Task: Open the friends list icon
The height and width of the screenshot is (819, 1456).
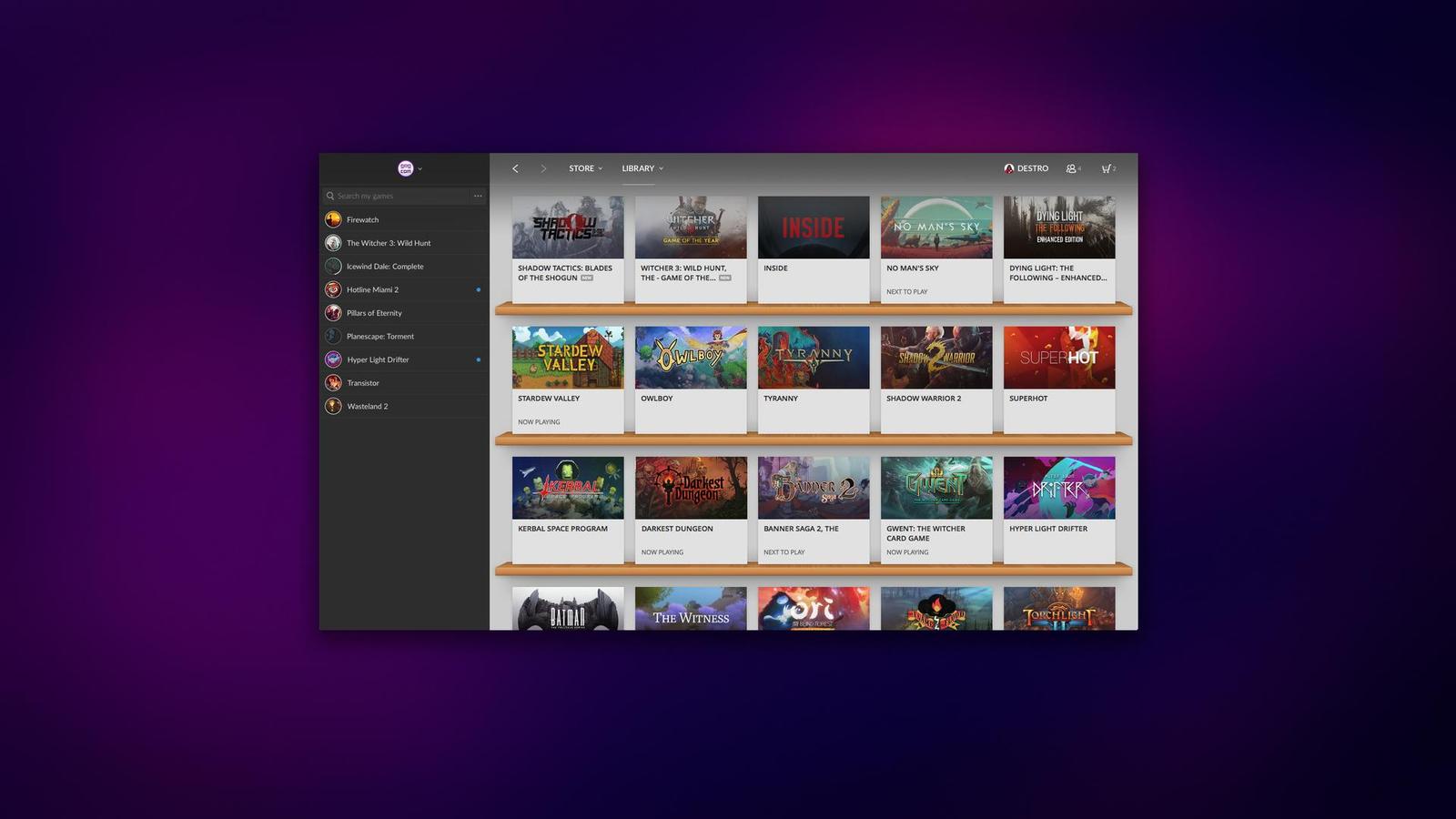Action: pos(1072,168)
